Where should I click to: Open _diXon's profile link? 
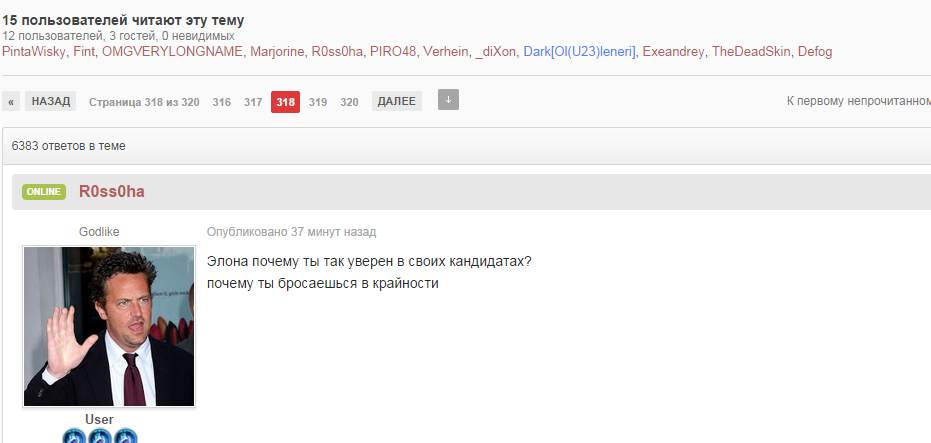[x=495, y=52]
